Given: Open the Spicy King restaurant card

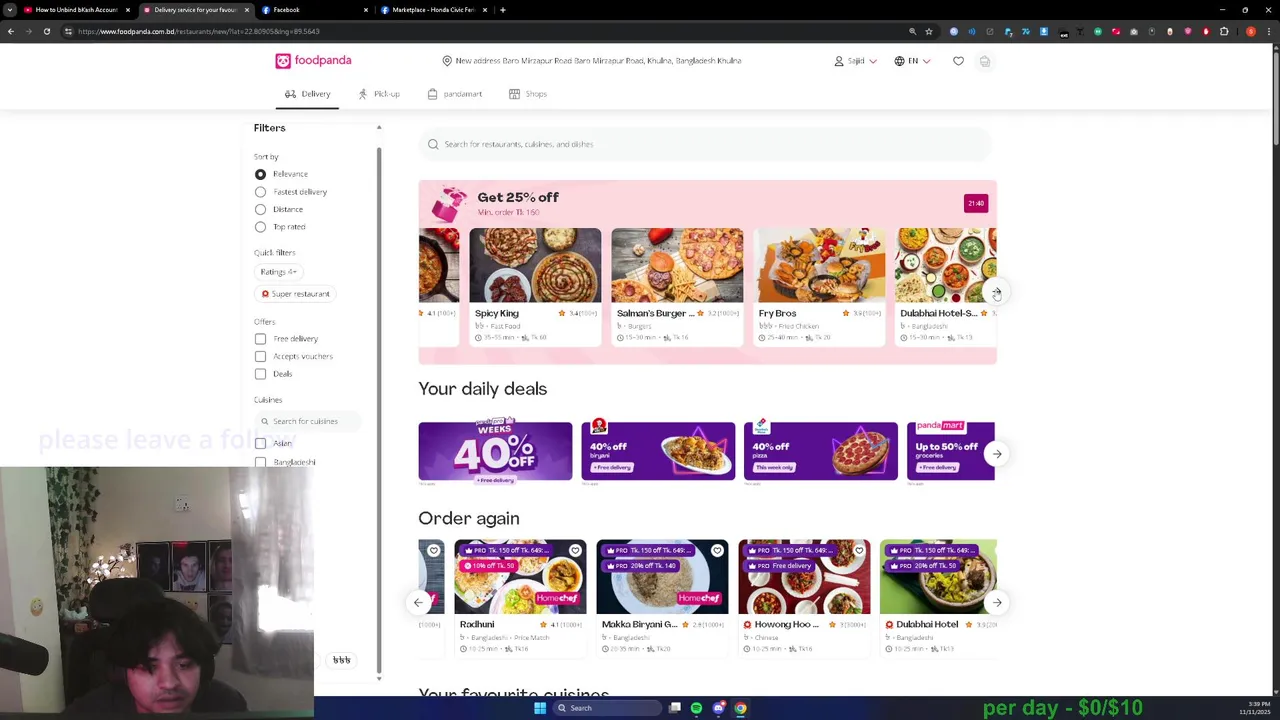Looking at the screenshot, I should point(535,287).
